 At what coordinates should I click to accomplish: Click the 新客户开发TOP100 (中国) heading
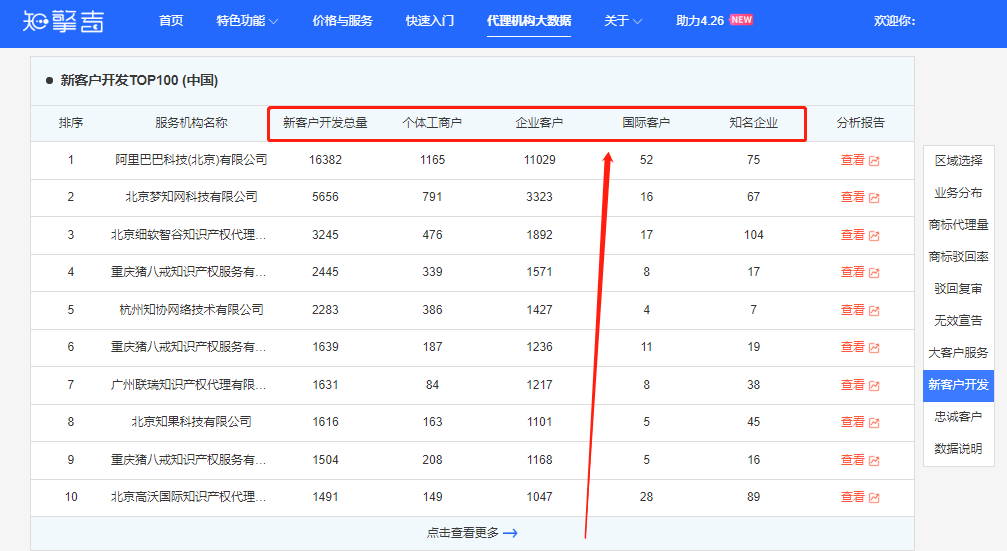pos(139,80)
